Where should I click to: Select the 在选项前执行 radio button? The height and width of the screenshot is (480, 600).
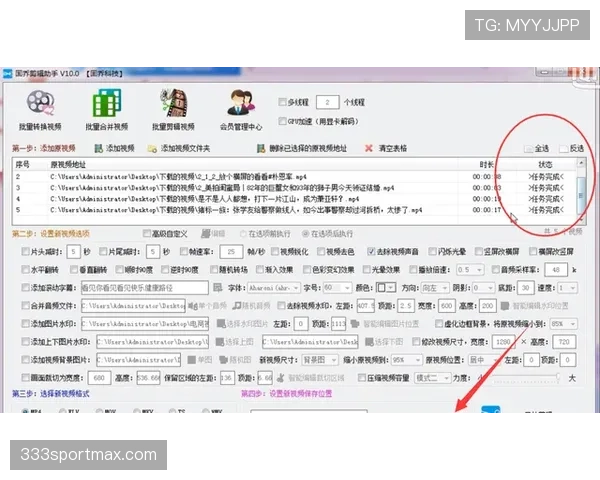(243, 233)
